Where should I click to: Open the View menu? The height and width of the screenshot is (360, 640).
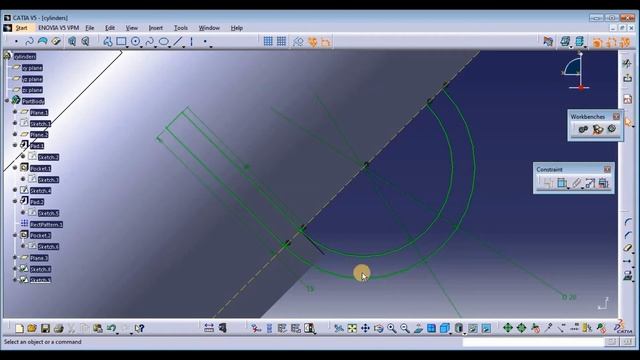(131, 28)
